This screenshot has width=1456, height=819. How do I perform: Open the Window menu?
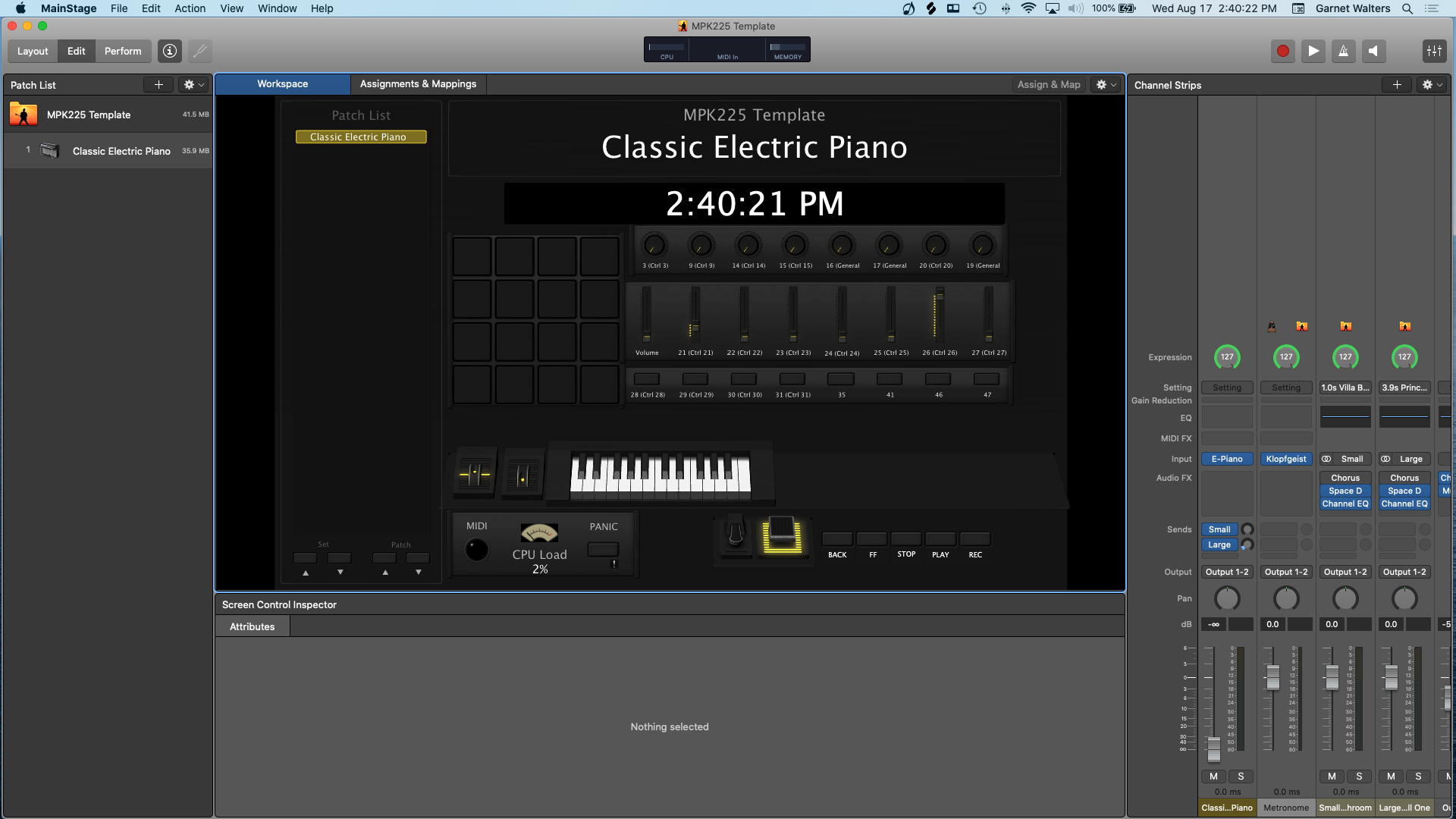tap(278, 8)
